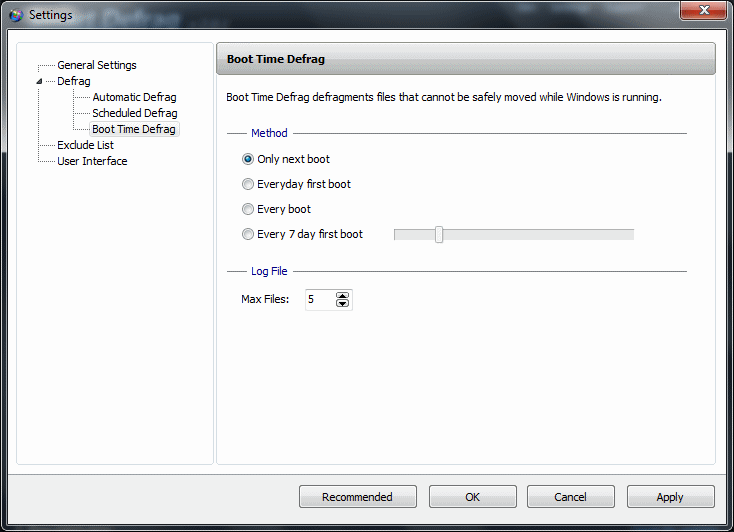
Task: Click the Max Files value field
Action: [320, 300]
